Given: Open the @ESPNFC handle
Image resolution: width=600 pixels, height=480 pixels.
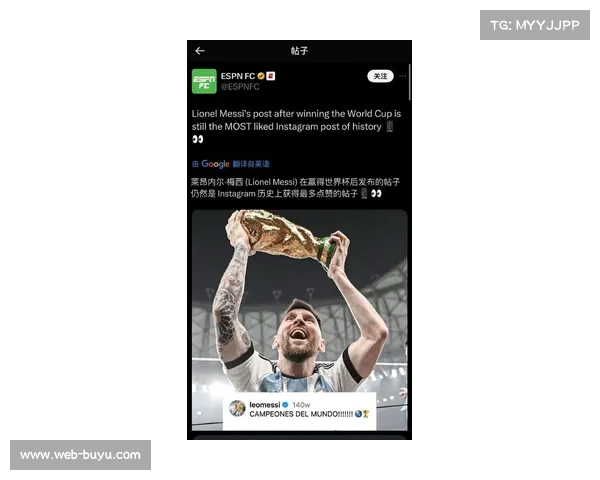Looking at the screenshot, I should point(240,87).
